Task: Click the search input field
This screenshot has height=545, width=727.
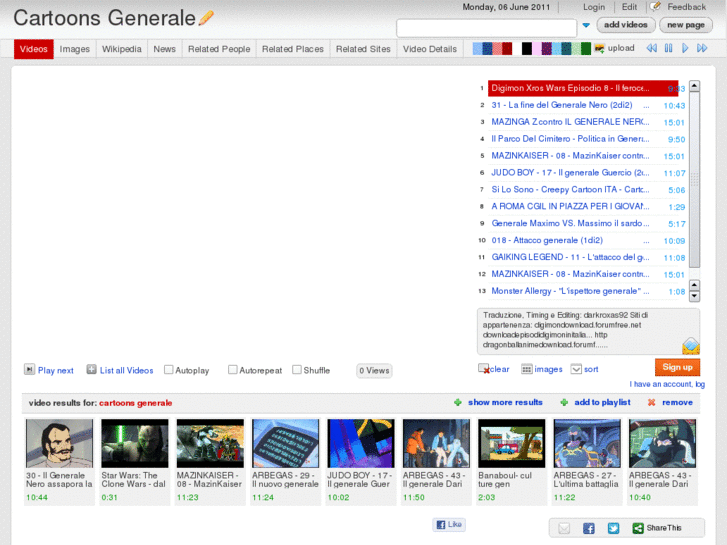Action: (486, 28)
